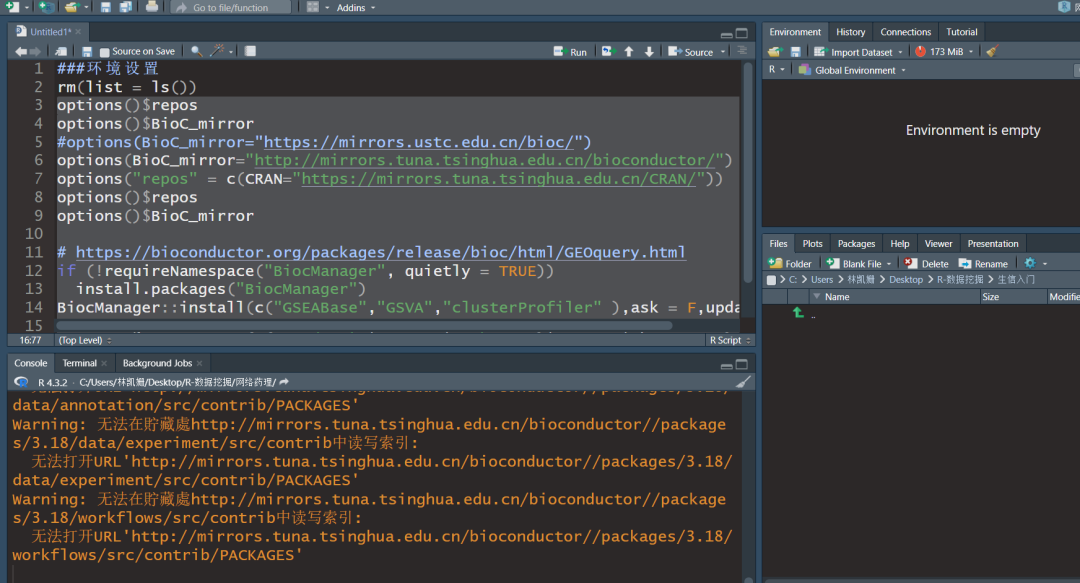The image size is (1080, 583).
Task: Close the Untitled1 tab
Action: click(x=78, y=32)
